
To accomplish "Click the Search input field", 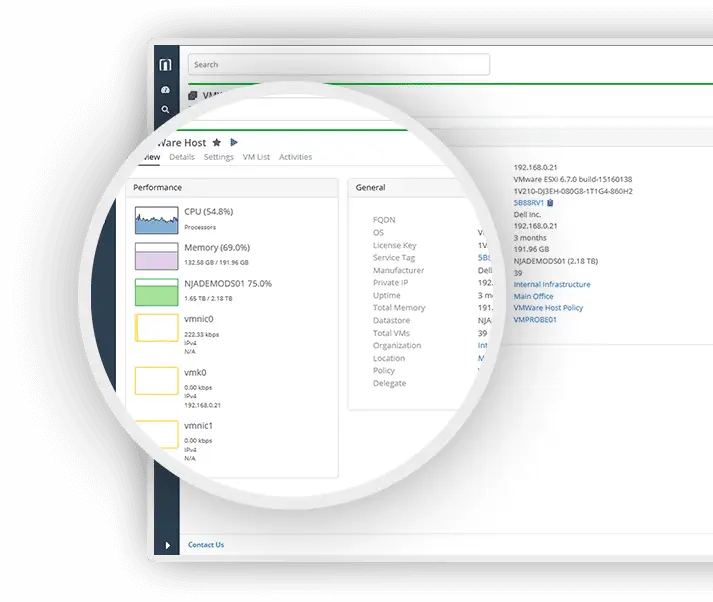I will [x=339, y=64].
